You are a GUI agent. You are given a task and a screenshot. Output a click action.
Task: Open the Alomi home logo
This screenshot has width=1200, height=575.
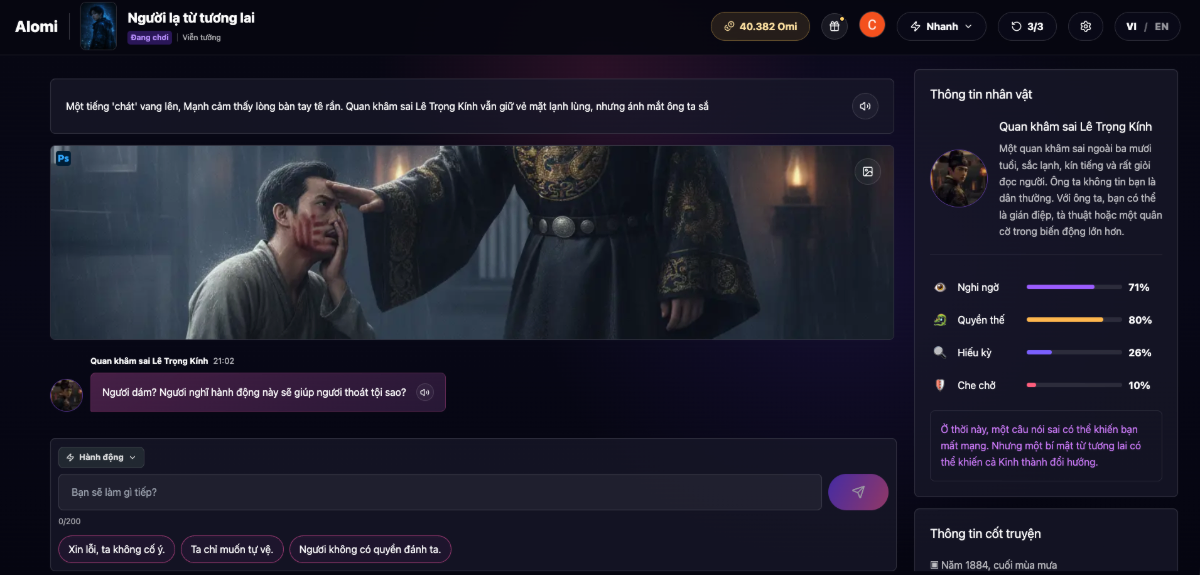point(36,27)
